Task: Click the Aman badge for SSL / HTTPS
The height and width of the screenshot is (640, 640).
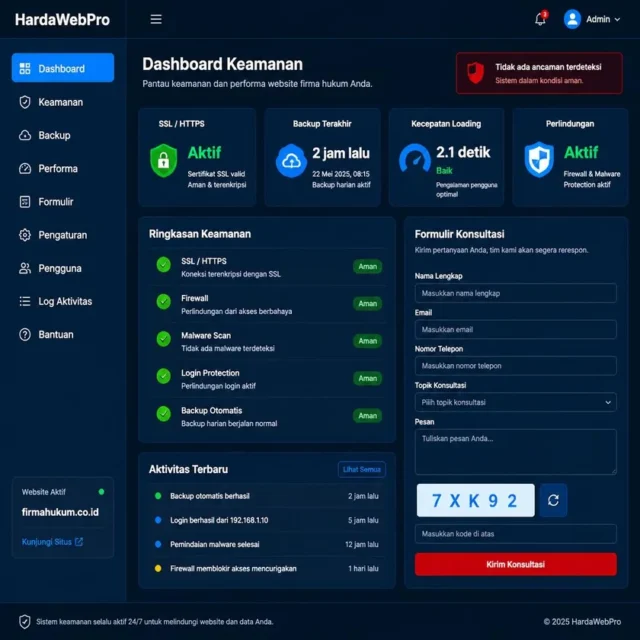Action: tap(368, 267)
